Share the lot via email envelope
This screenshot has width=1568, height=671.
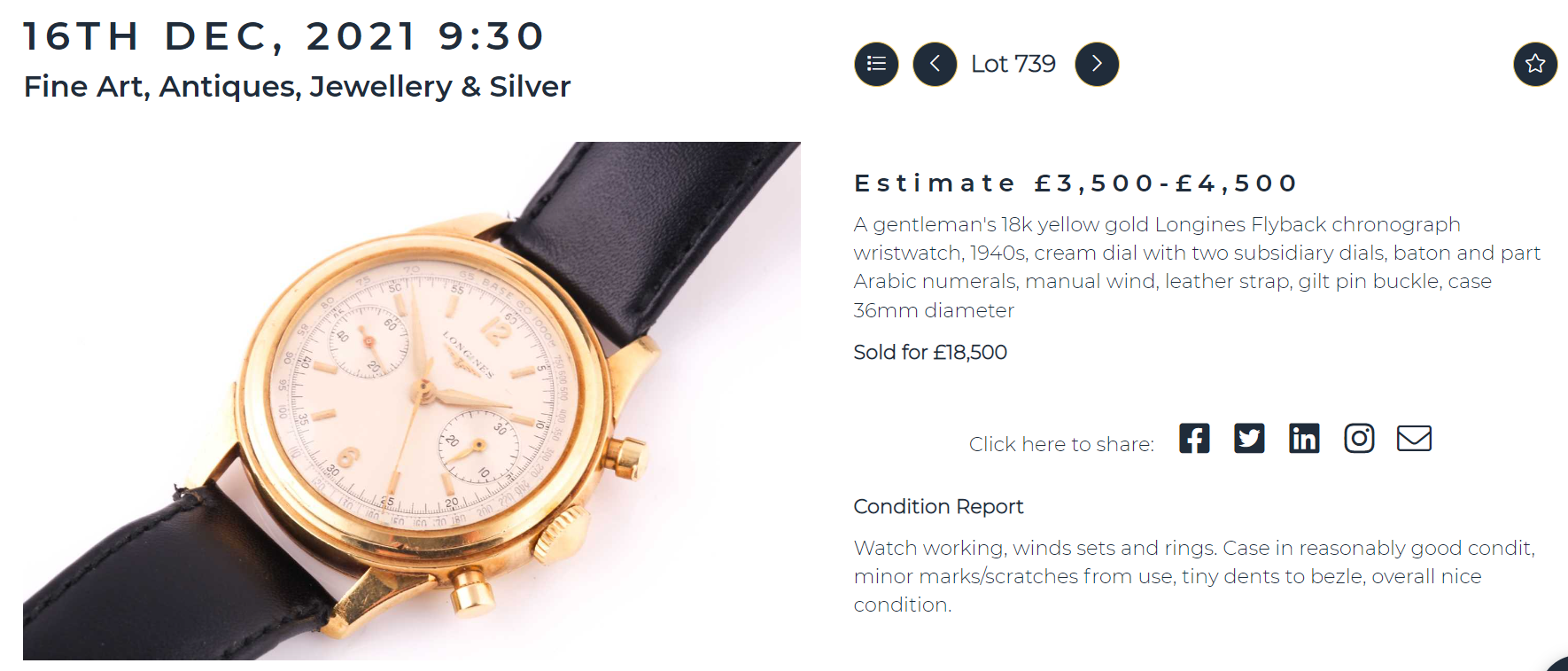click(x=1414, y=439)
